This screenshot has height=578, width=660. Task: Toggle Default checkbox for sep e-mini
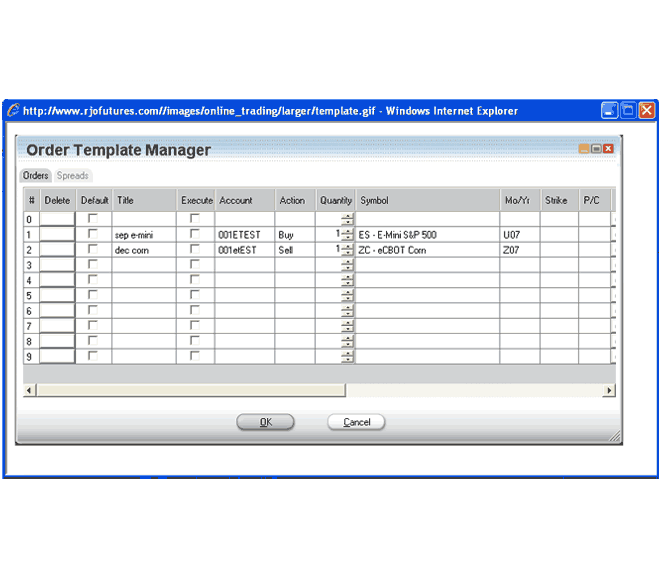(x=93, y=233)
